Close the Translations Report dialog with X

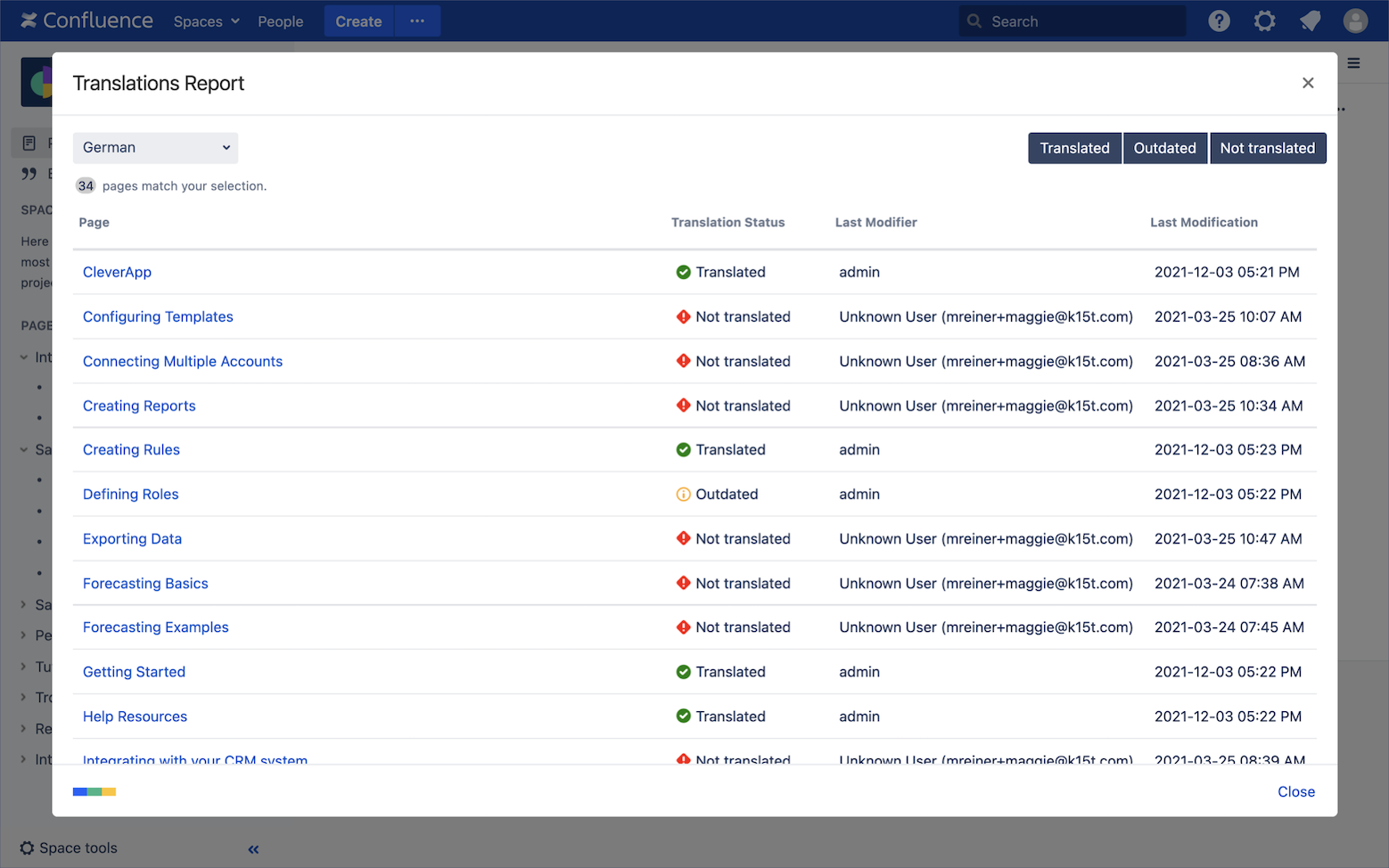1308,83
